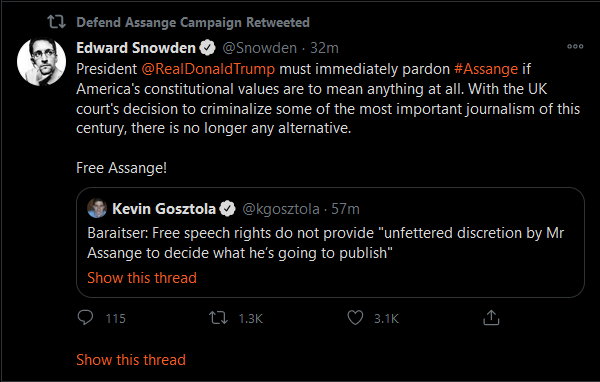Click Show this thread in quoted tweet

pos(142,278)
